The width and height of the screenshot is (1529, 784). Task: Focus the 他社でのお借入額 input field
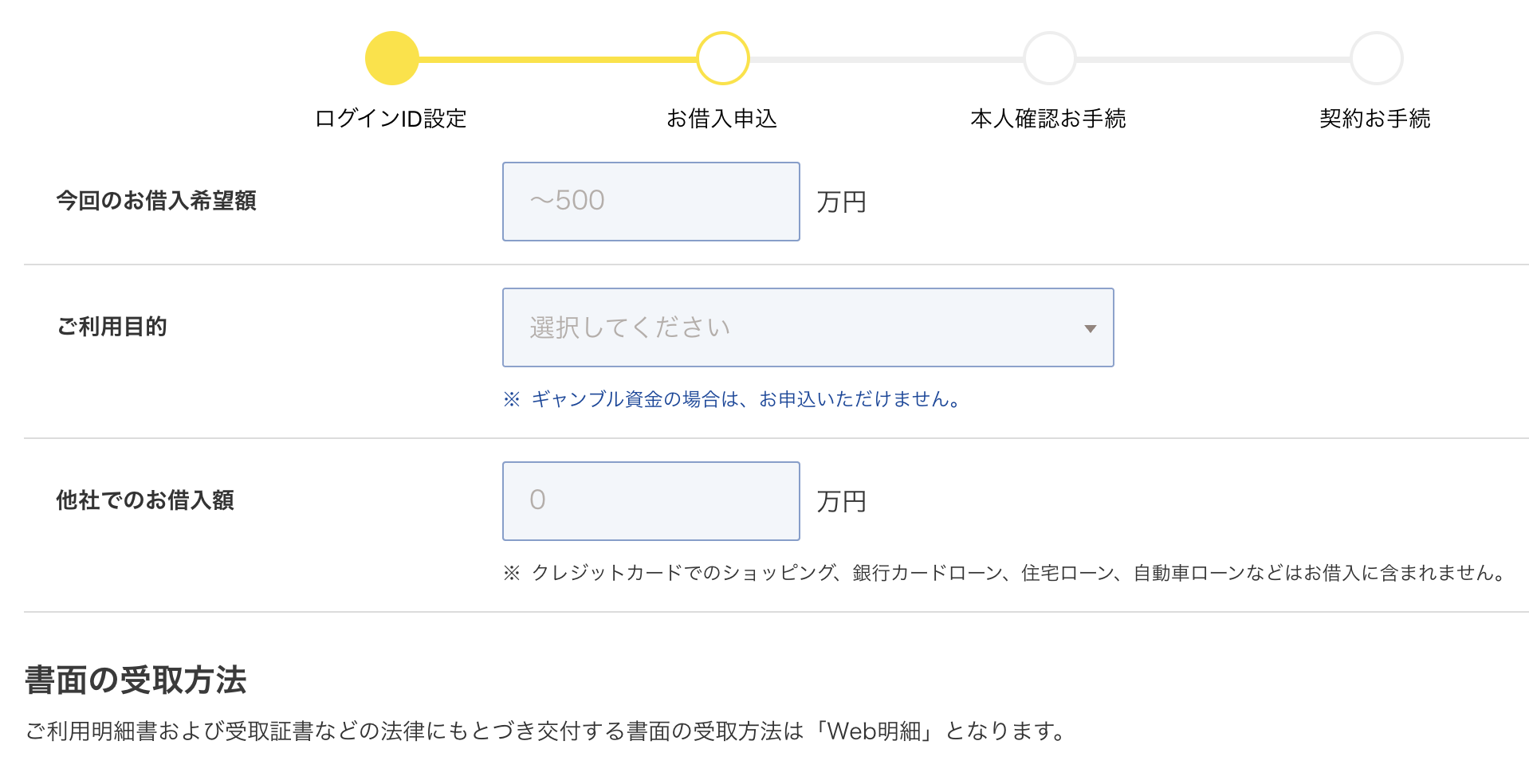point(651,501)
